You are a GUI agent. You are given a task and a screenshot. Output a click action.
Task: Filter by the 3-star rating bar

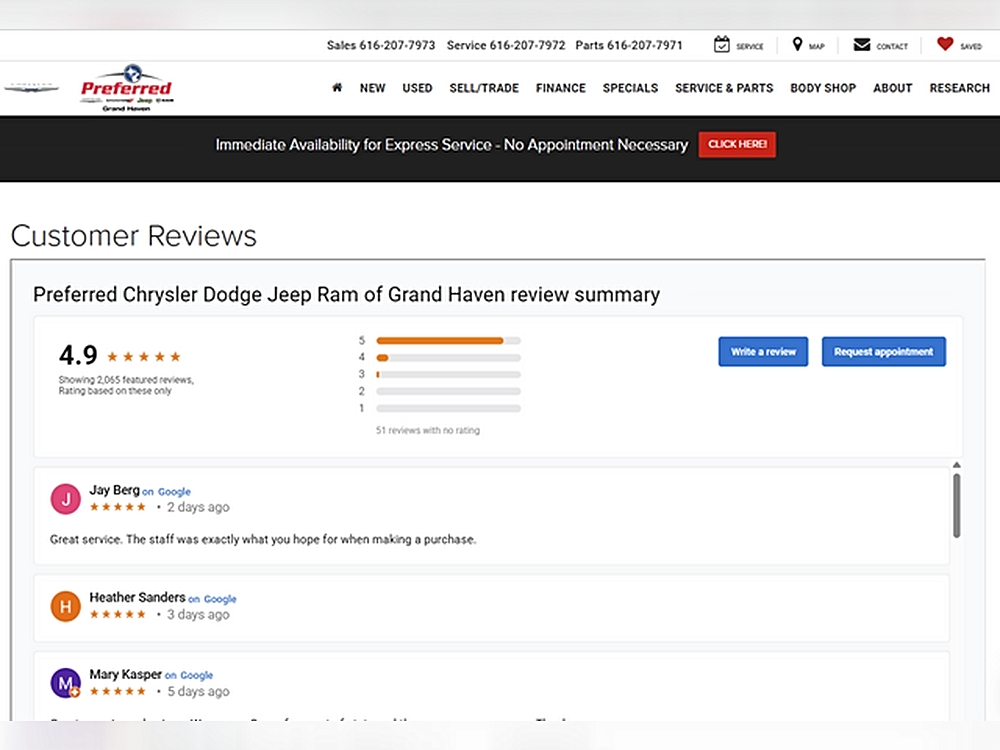pos(448,374)
